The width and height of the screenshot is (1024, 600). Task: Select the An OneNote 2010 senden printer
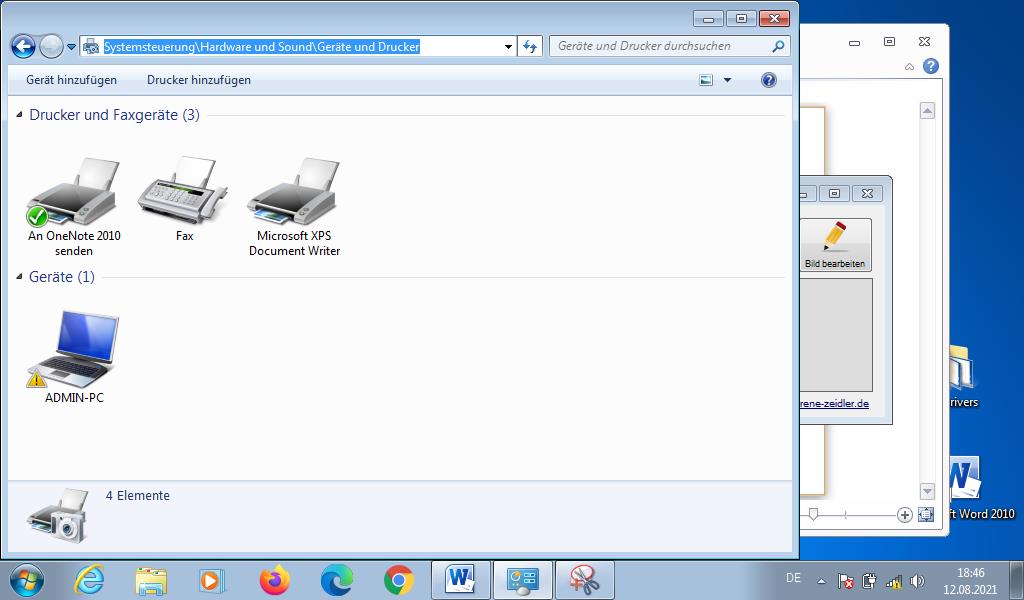[74, 207]
